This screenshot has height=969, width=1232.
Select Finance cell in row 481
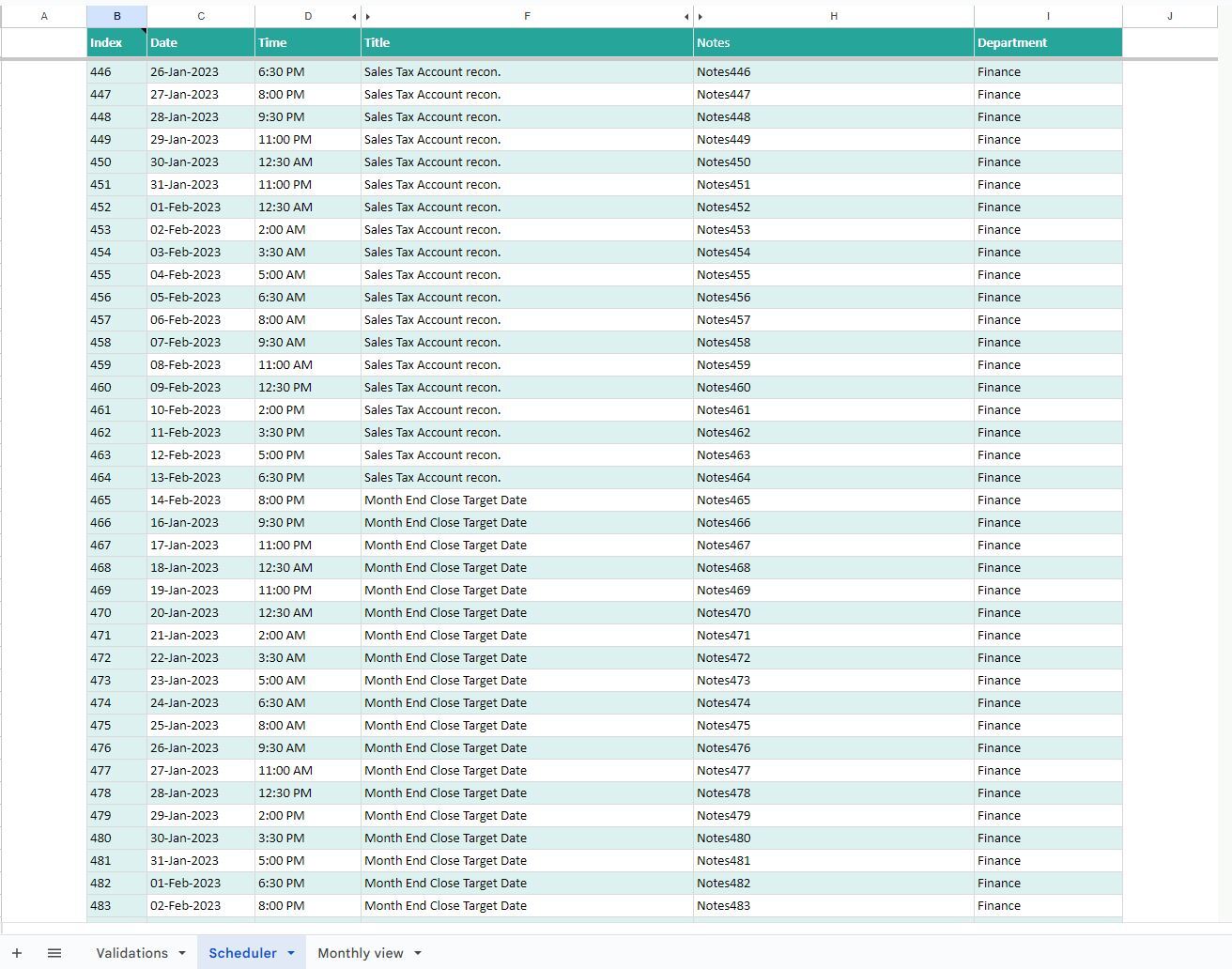[1048, 861]
